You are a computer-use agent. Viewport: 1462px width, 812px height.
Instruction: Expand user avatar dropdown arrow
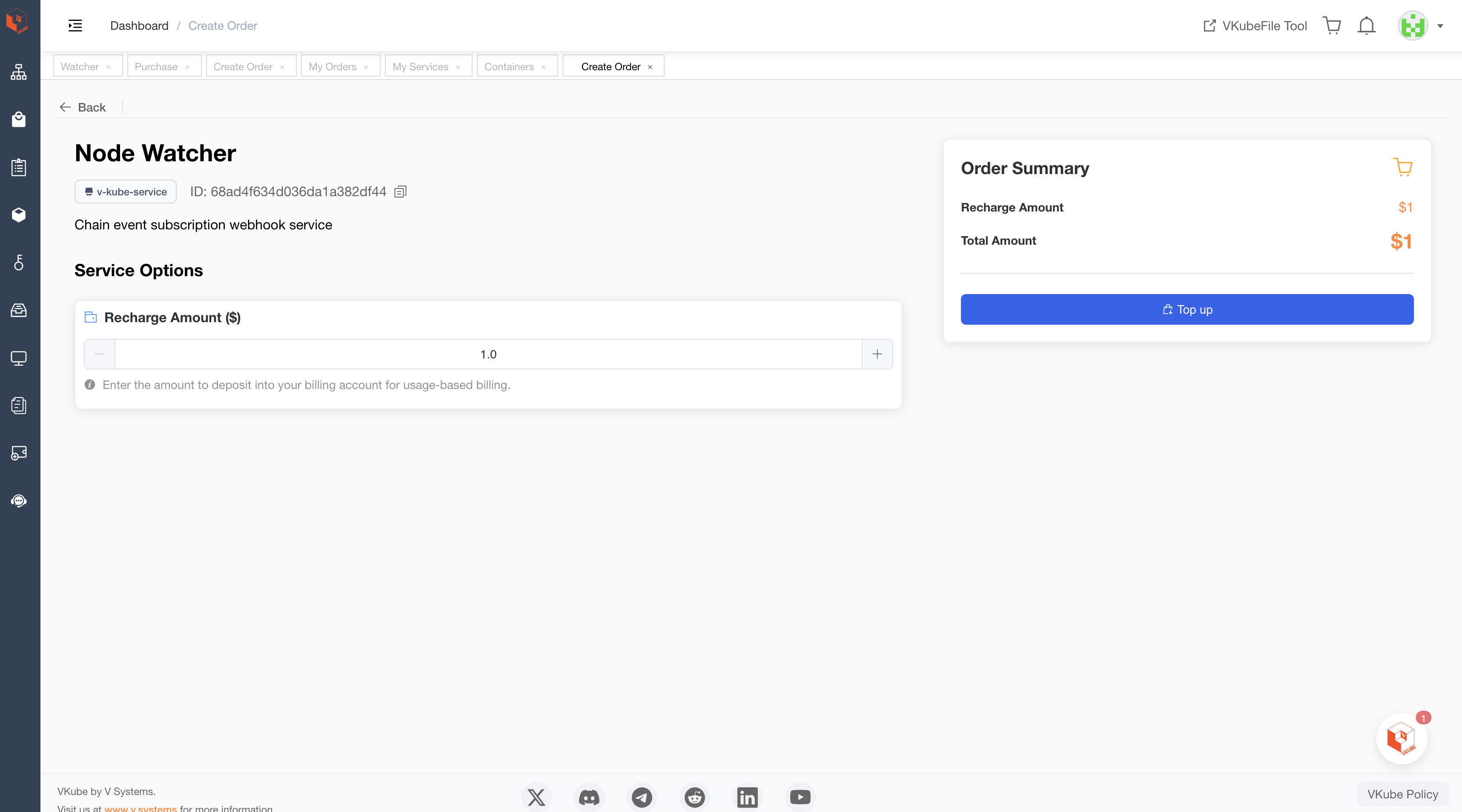click(1440, 26)
